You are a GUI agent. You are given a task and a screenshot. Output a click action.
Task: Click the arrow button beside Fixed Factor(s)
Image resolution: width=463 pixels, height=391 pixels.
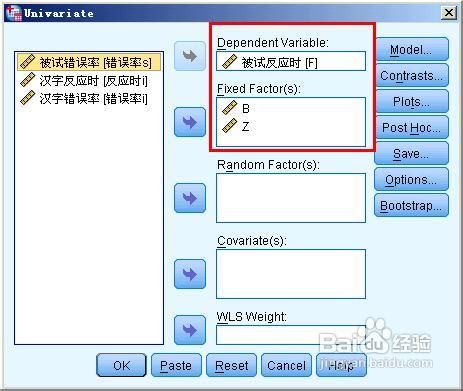click(190, 122)
